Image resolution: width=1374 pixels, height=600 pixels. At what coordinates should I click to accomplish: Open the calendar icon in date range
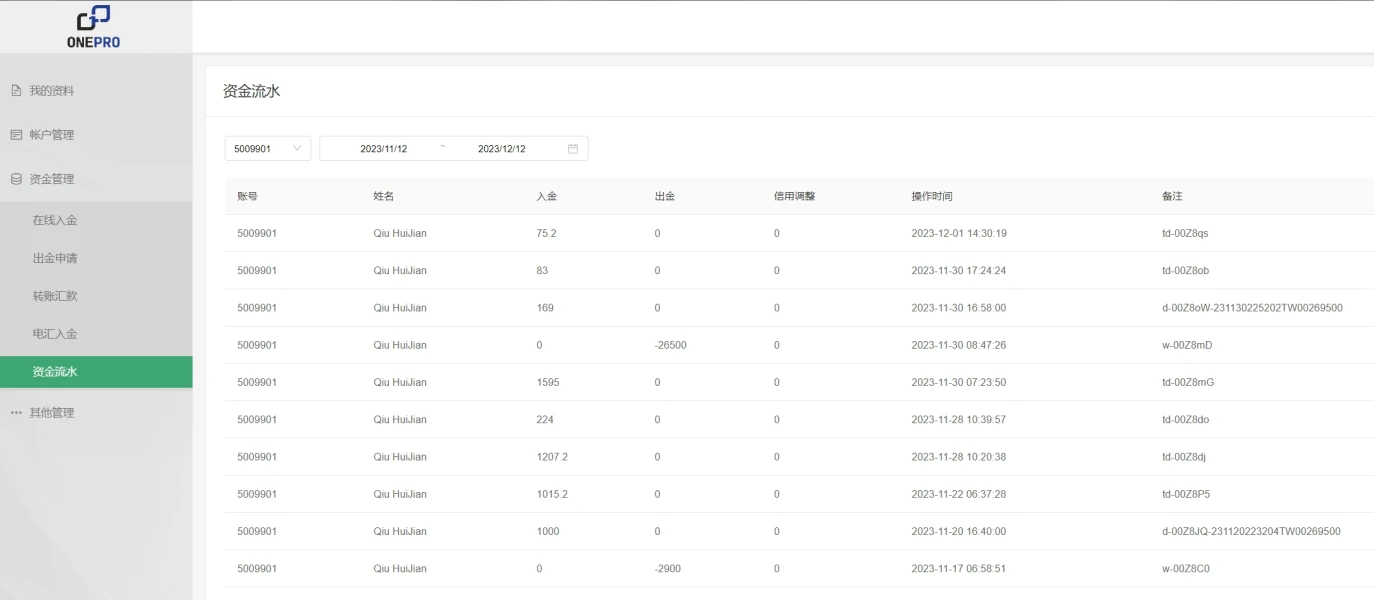coord(573,149)
